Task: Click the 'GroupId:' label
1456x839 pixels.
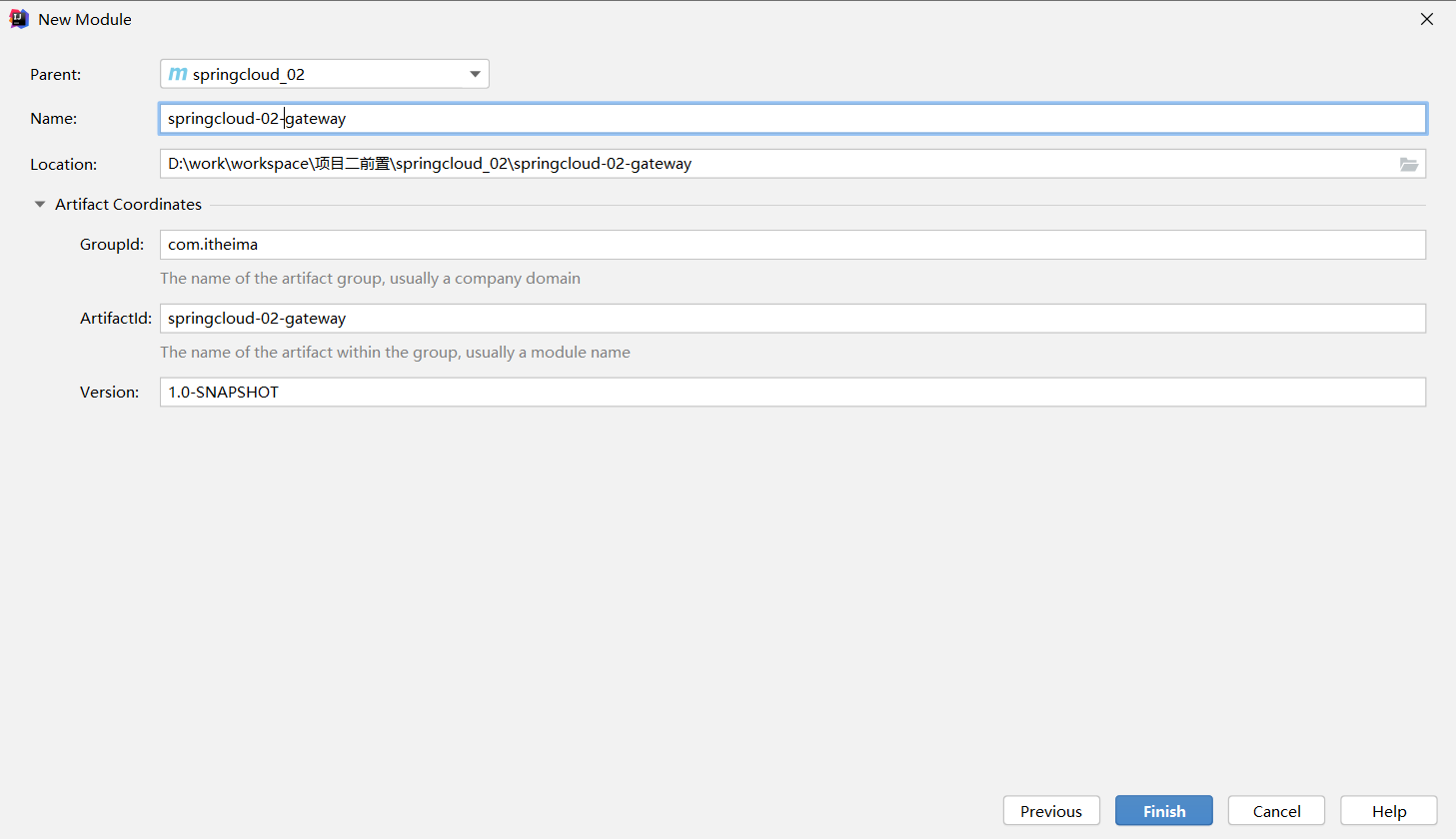Action: click(112, 244)
